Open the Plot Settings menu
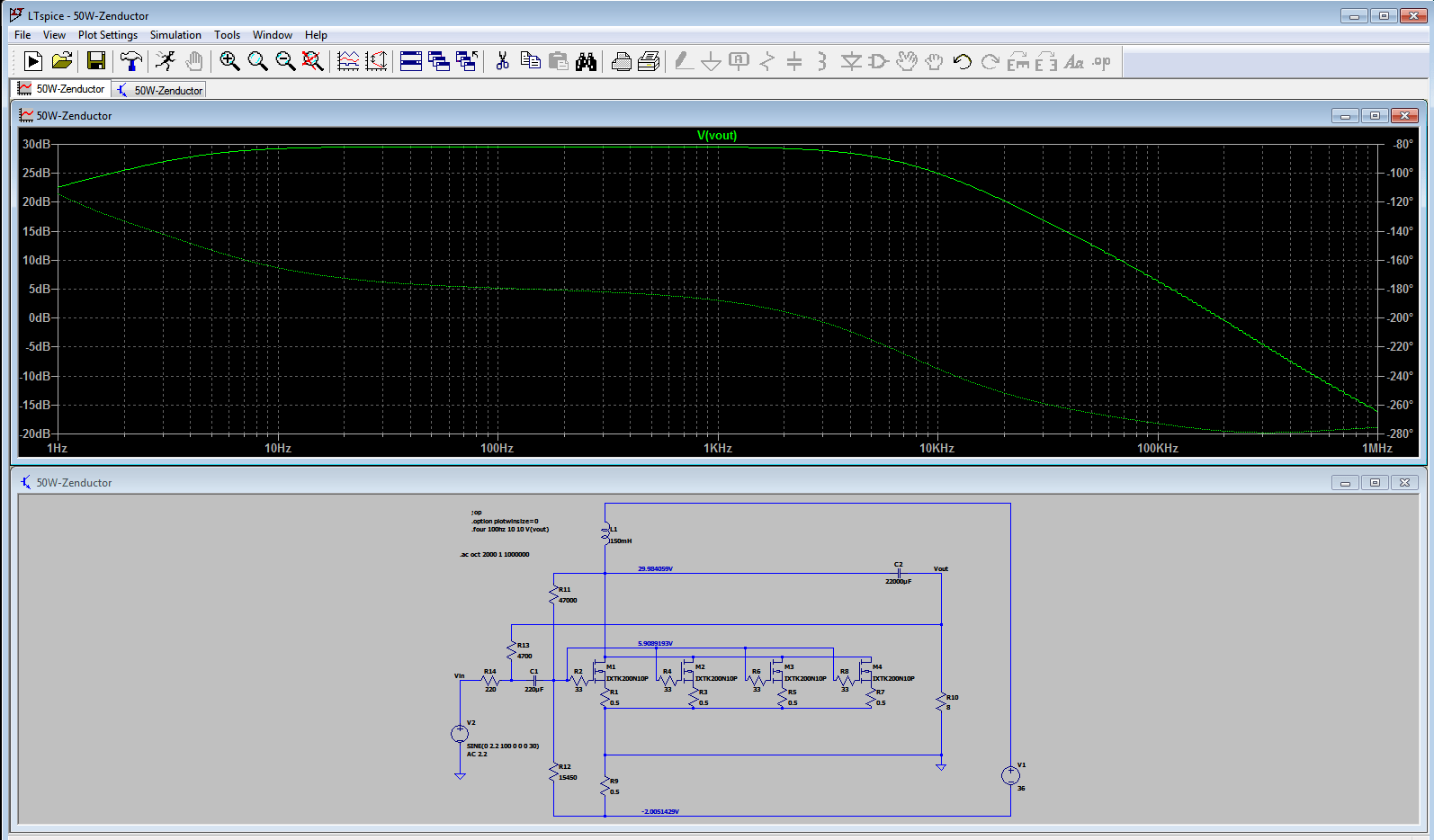 point(108,35)
